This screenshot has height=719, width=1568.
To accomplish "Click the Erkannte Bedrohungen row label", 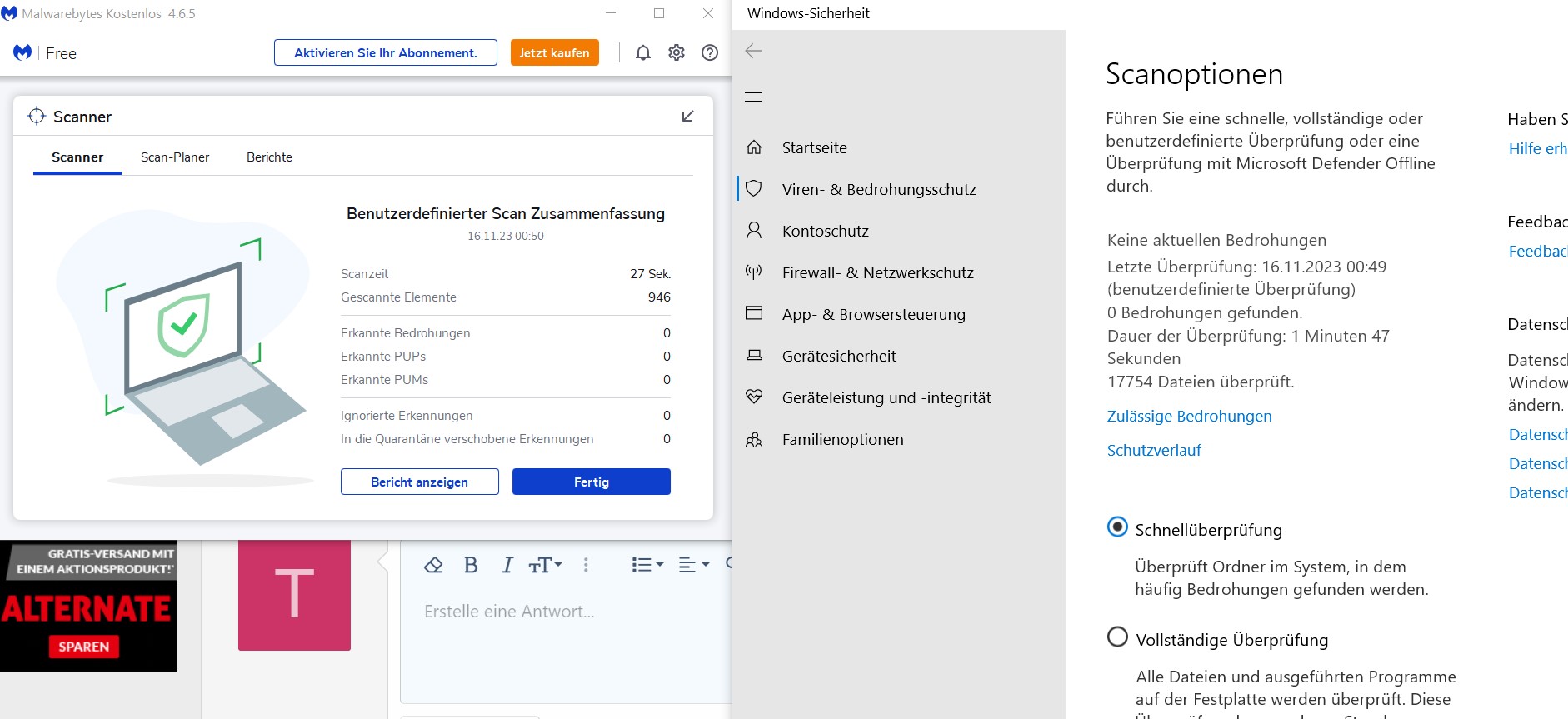I will [405, 332].
